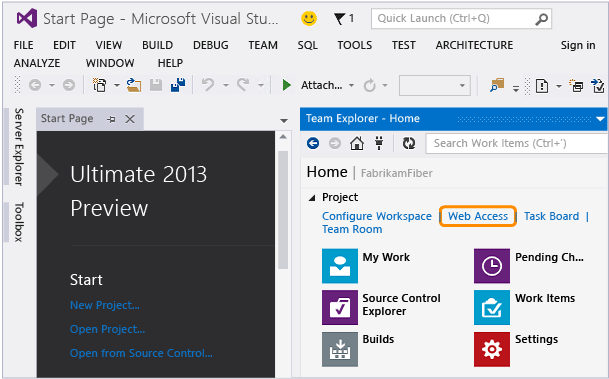Click Connect to Team Projects plug icon
609x379 pixels.
click(379, 143)
